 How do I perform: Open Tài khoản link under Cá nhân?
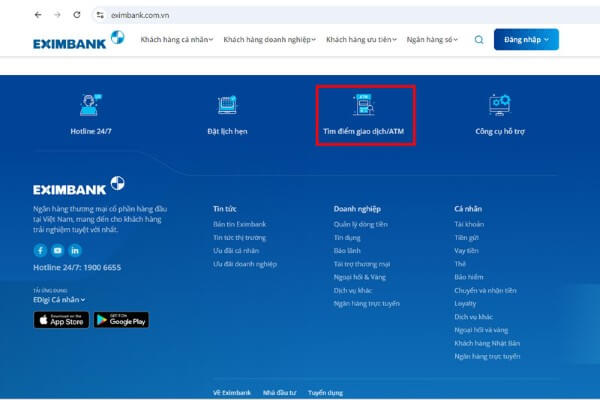click(x=469, y=224)
